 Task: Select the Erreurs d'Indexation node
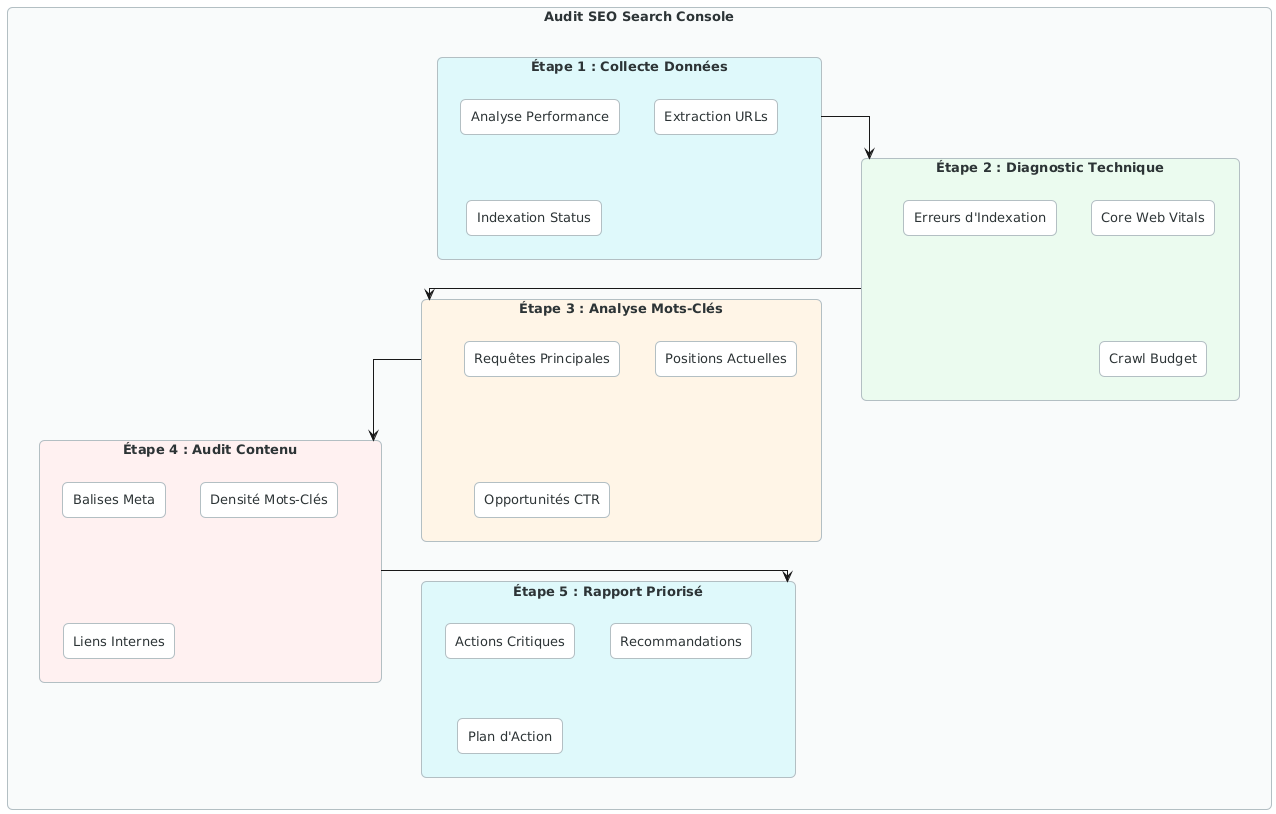tap(979, 218)
